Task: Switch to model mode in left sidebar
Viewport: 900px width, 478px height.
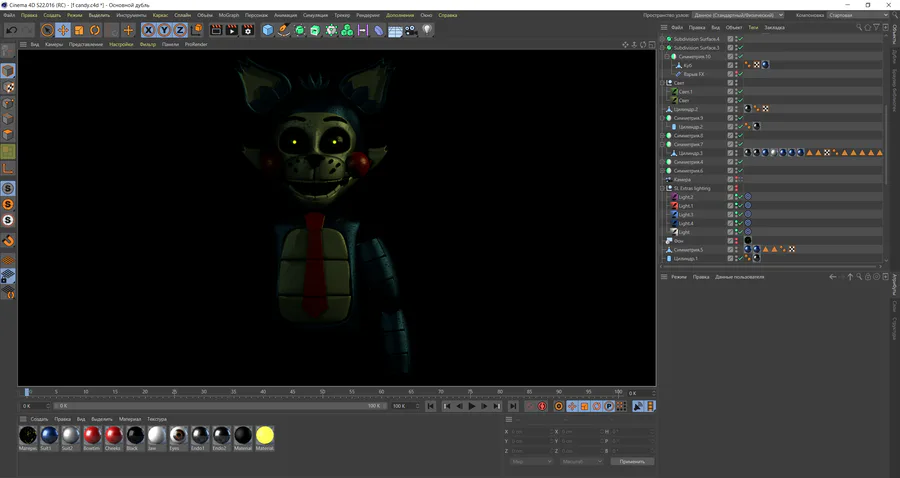Action: coord(8,71)
